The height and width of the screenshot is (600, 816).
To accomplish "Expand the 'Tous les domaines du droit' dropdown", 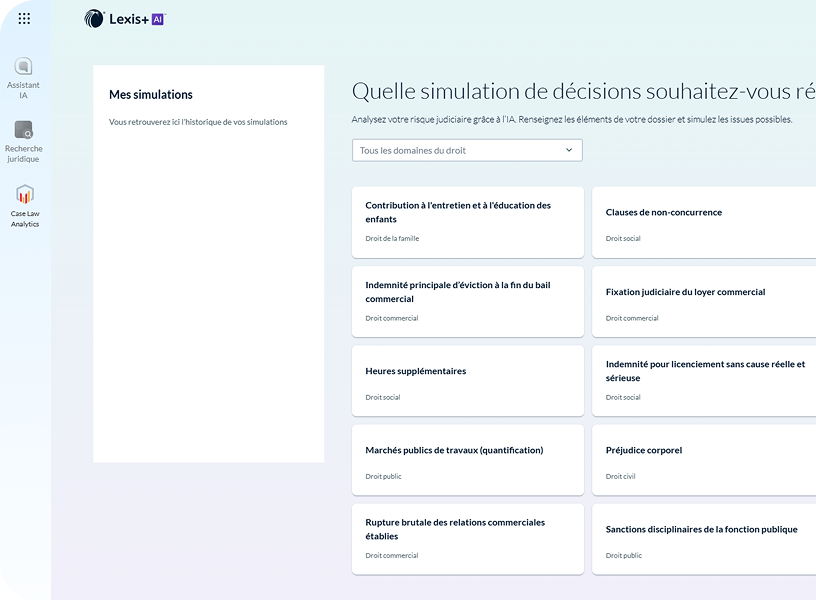I will pos(466,150).
